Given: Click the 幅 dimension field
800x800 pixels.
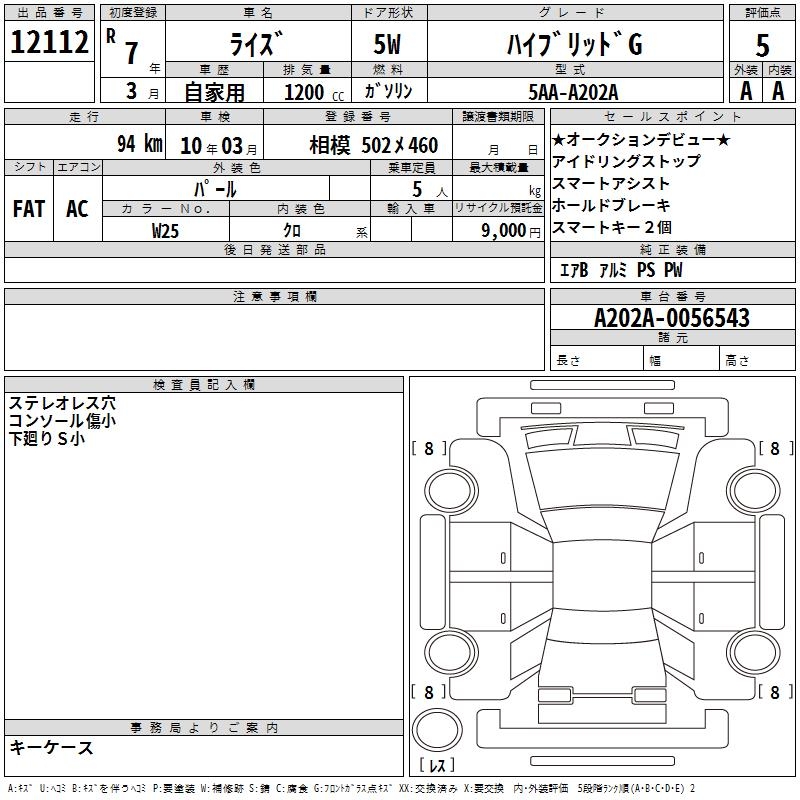Looking at the screenshot, I should point(681,360).
